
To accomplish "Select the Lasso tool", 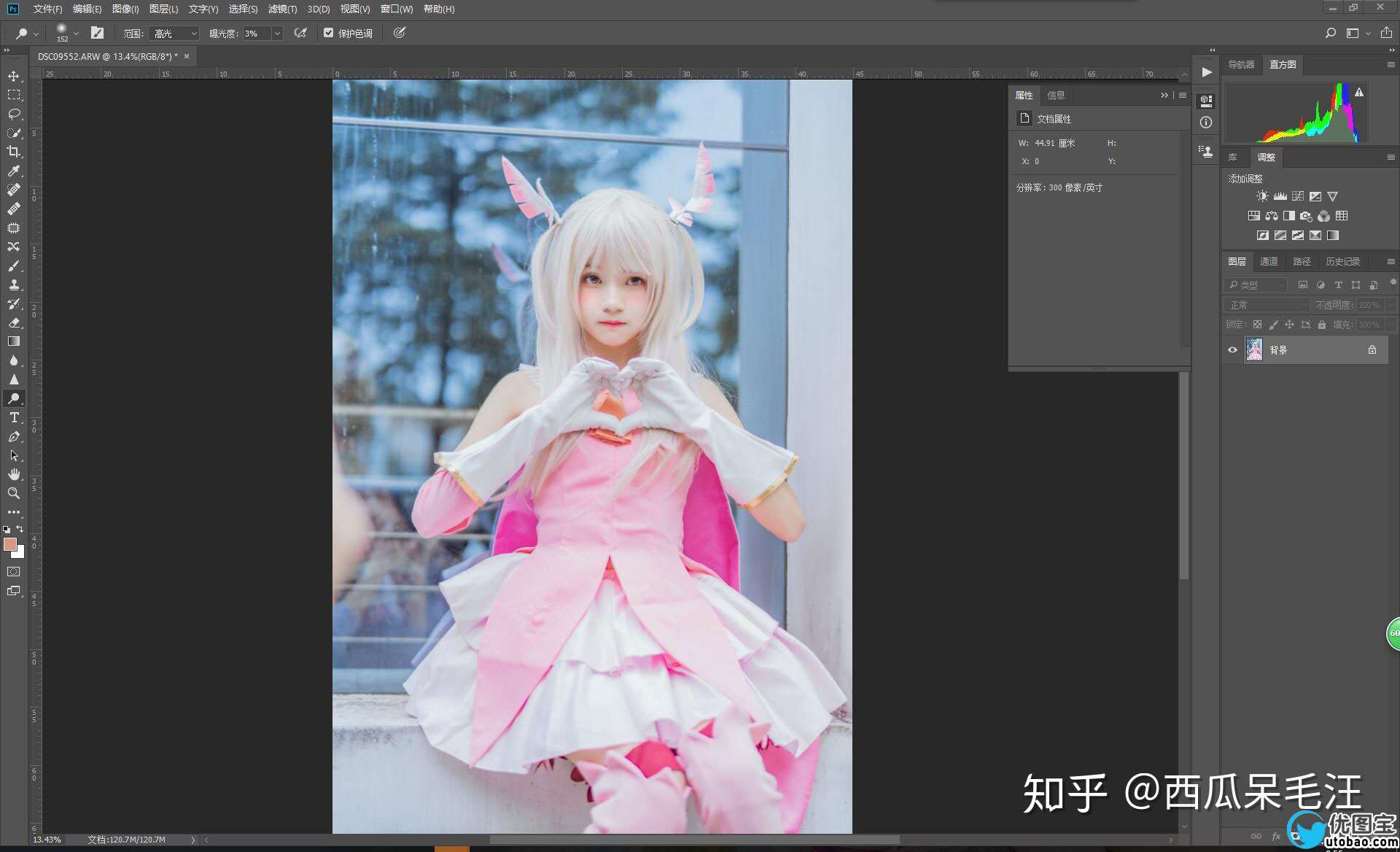I will 14,114.
